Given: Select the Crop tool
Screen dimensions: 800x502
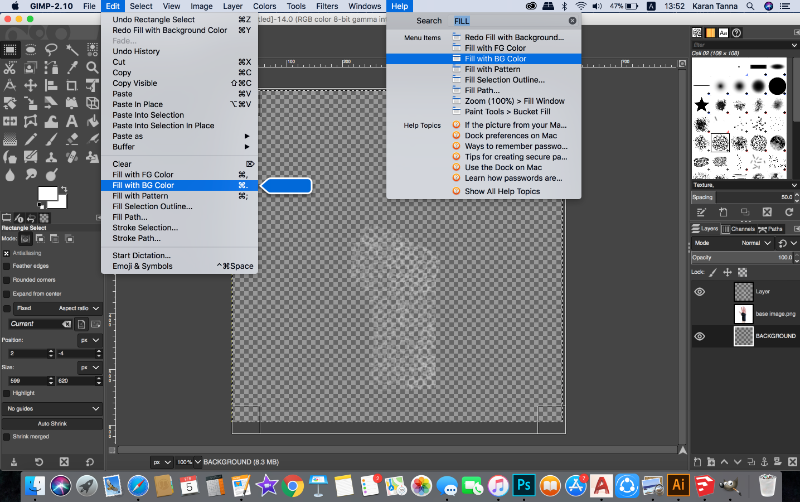Looking at the screenshot, I should click(x=72, y=85).
